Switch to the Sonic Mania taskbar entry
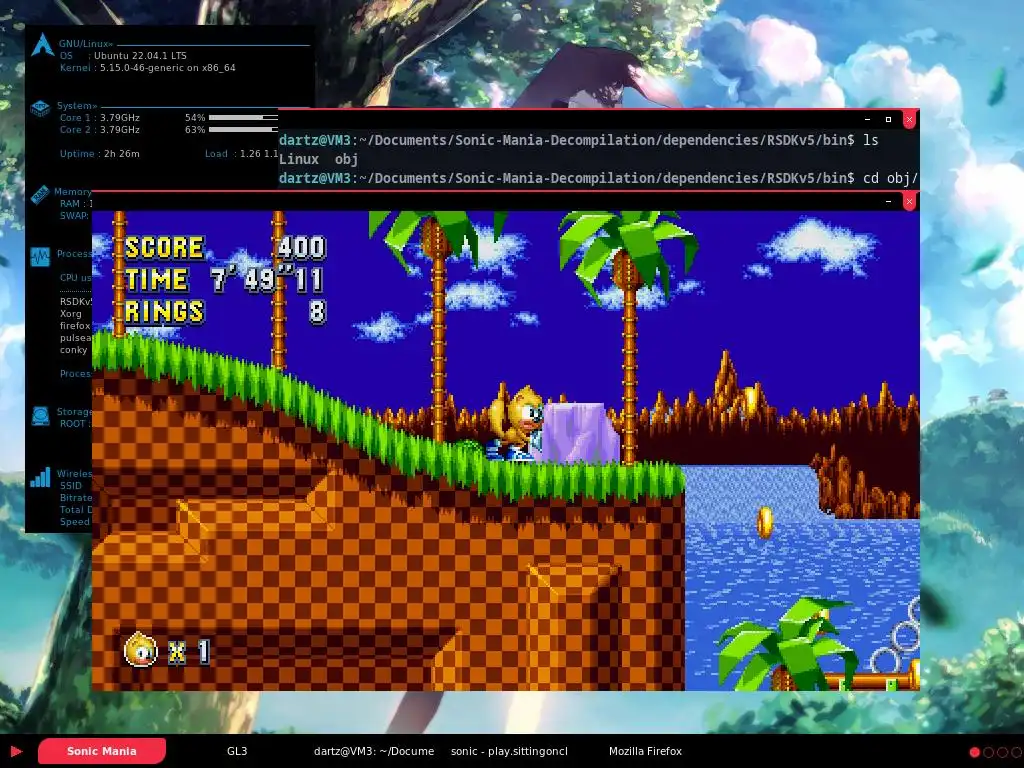Screen dimensions: 1024x768 point(102,751)
